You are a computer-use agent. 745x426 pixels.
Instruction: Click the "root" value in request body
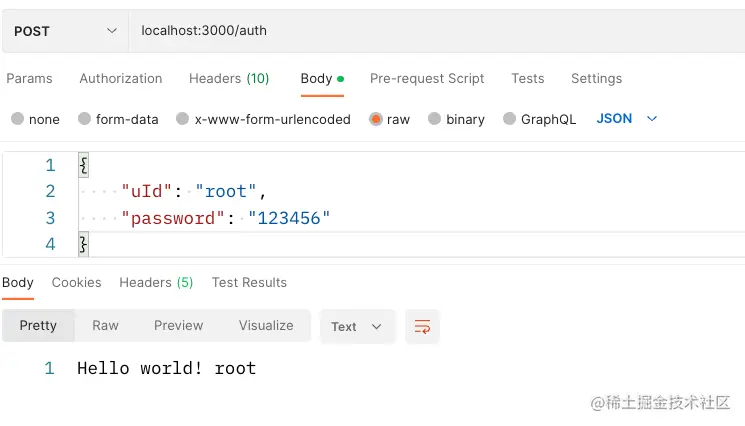pos(226,191)
